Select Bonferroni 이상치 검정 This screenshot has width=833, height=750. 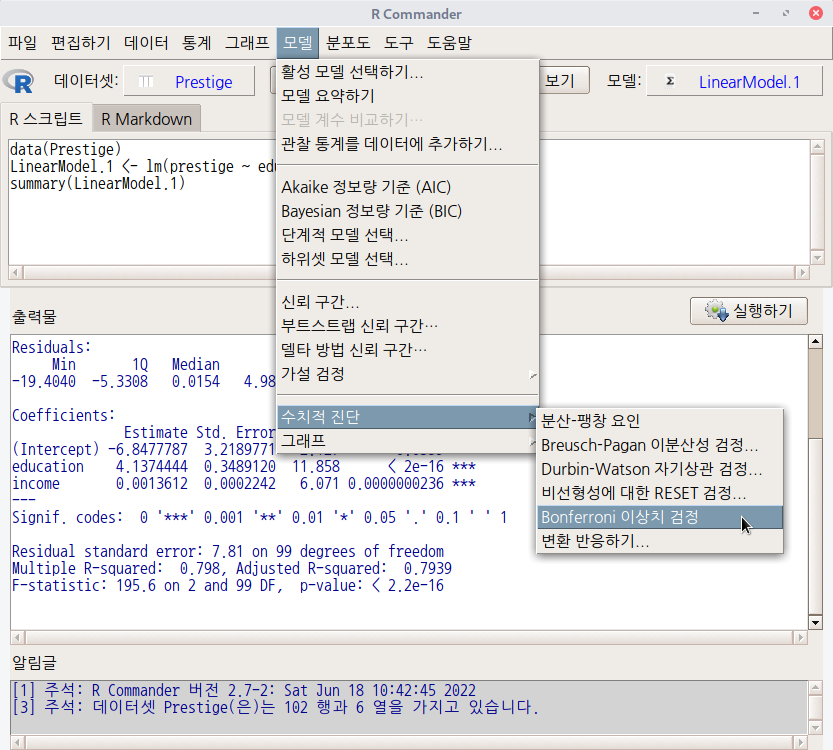(x=660, y=517)
